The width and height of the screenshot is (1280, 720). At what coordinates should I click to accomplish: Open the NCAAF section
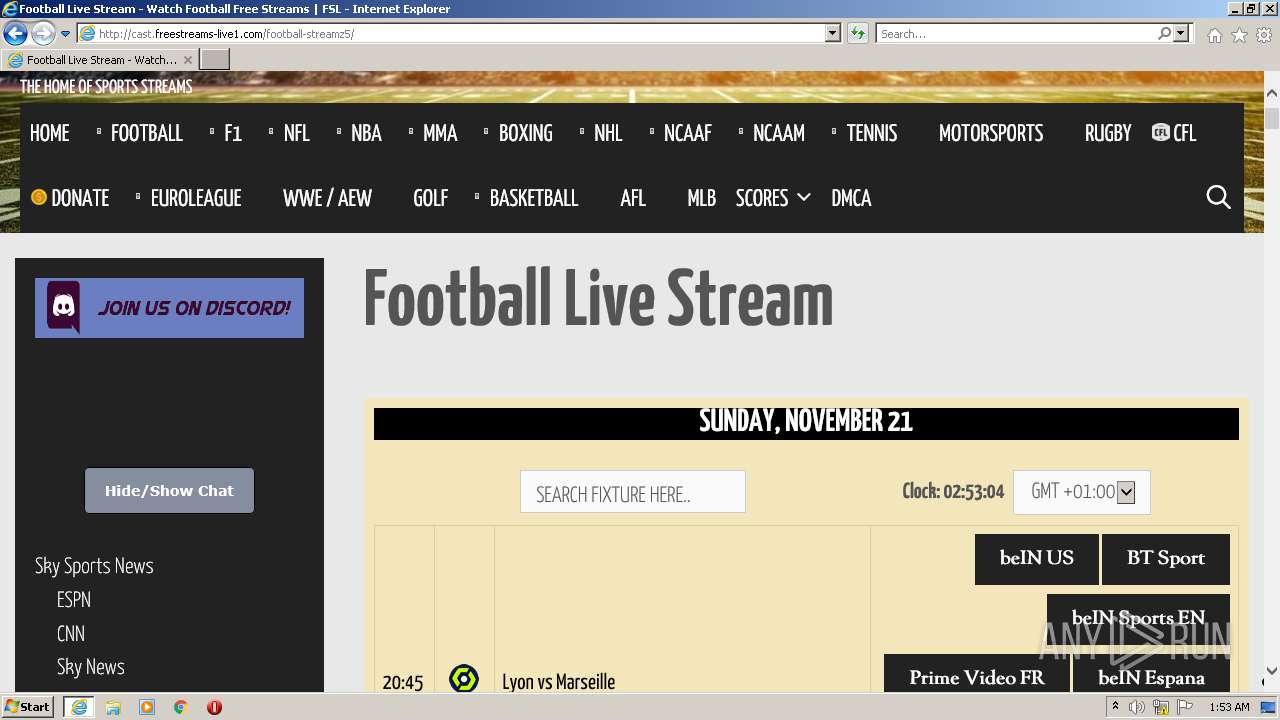(x=688, y=133)
